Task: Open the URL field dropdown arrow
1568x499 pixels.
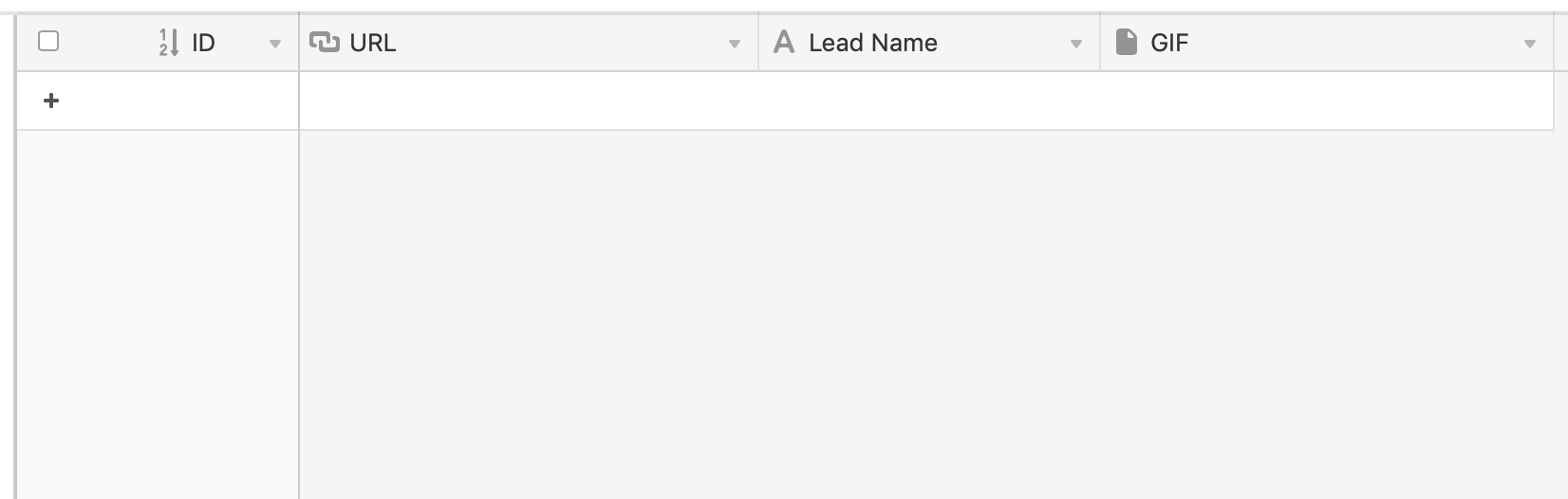Action: (735, 44)
